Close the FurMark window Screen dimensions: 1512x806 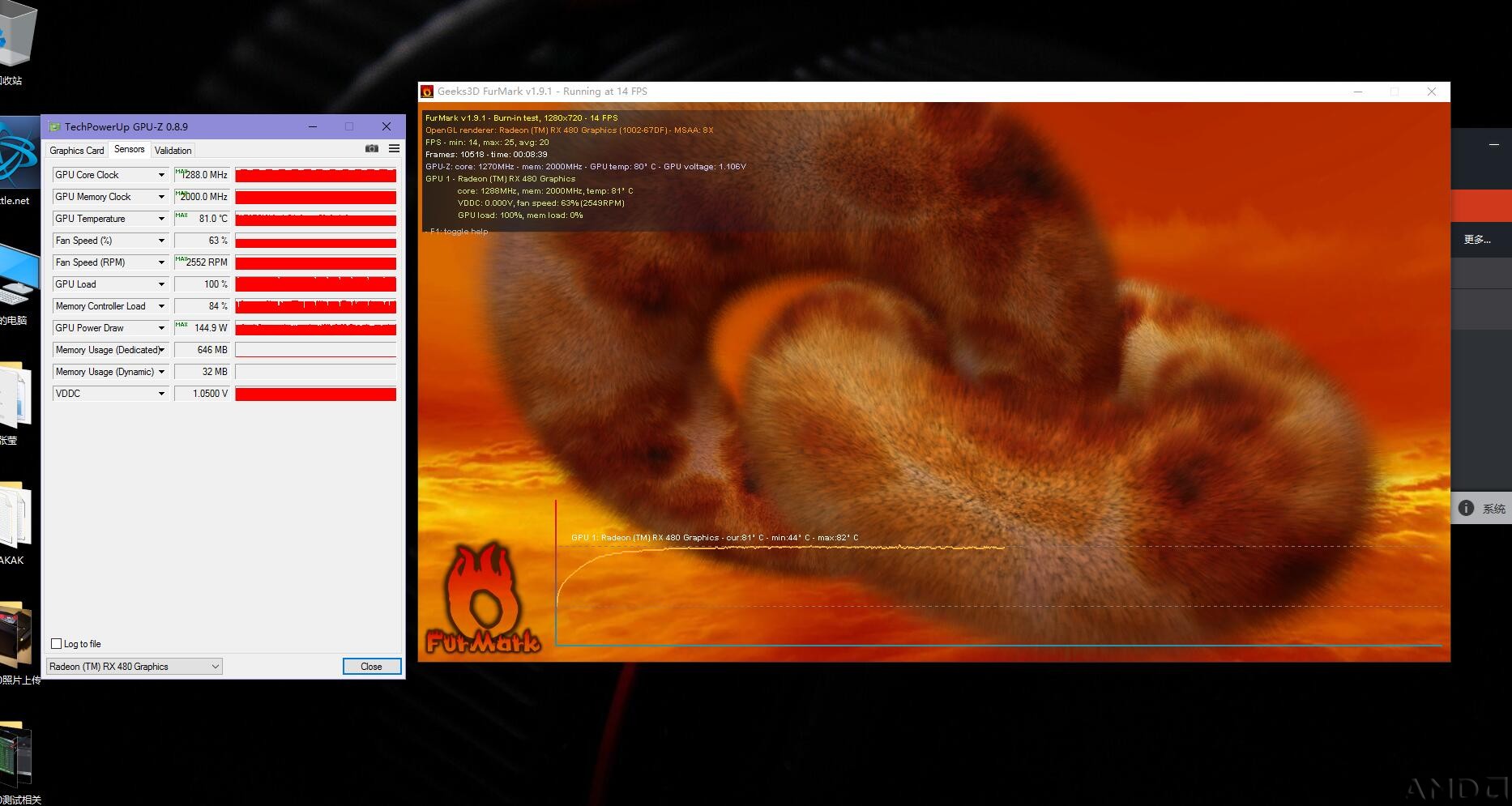(x=1432, y=92)
